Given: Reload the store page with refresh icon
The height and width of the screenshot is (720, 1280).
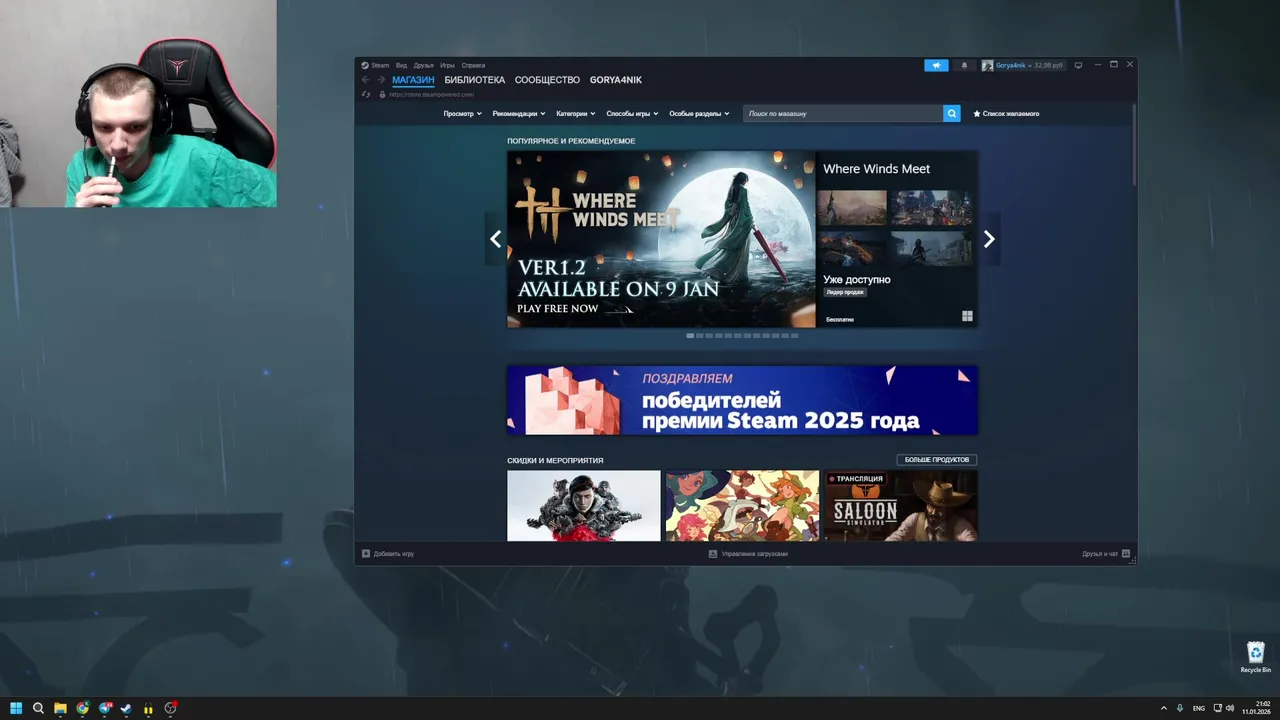Looking at the screenshot, I should tap(366, 94).
